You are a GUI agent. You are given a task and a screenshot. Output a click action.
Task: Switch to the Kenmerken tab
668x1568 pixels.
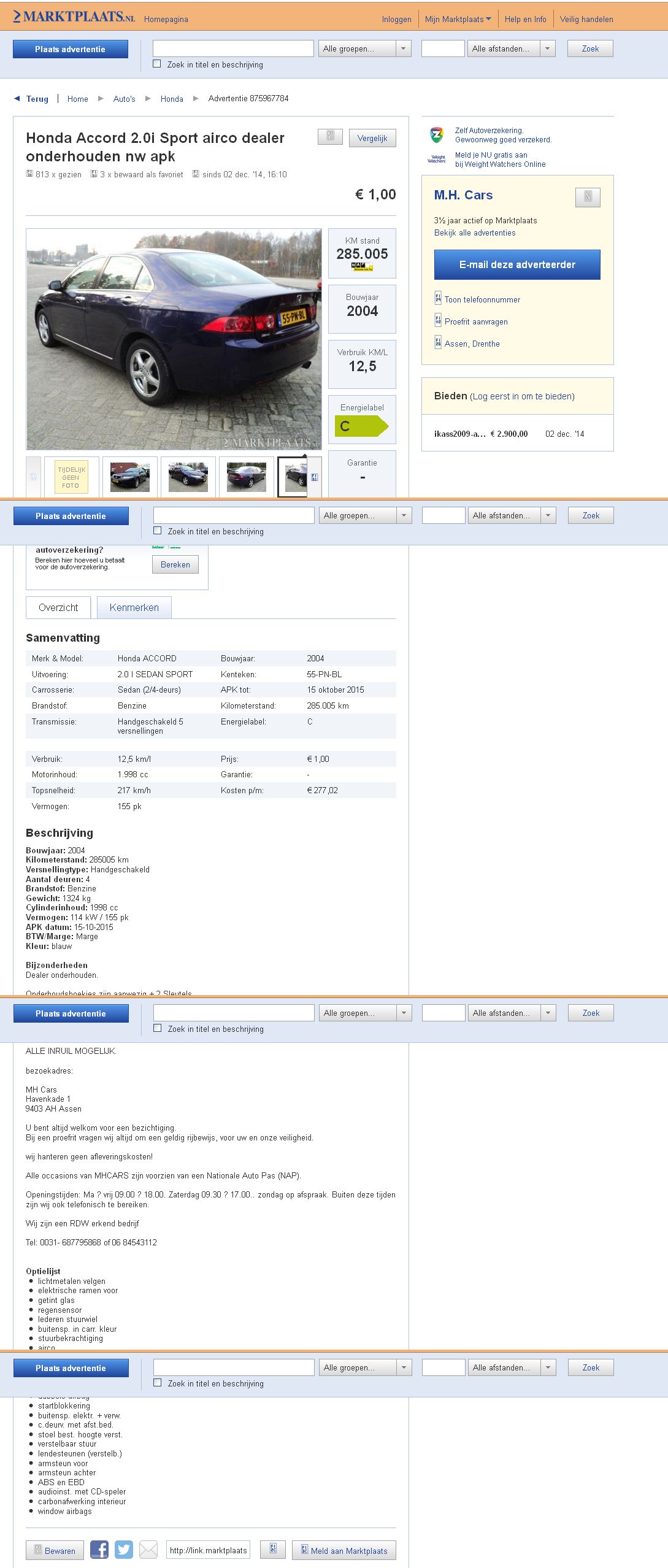[134, 607]
